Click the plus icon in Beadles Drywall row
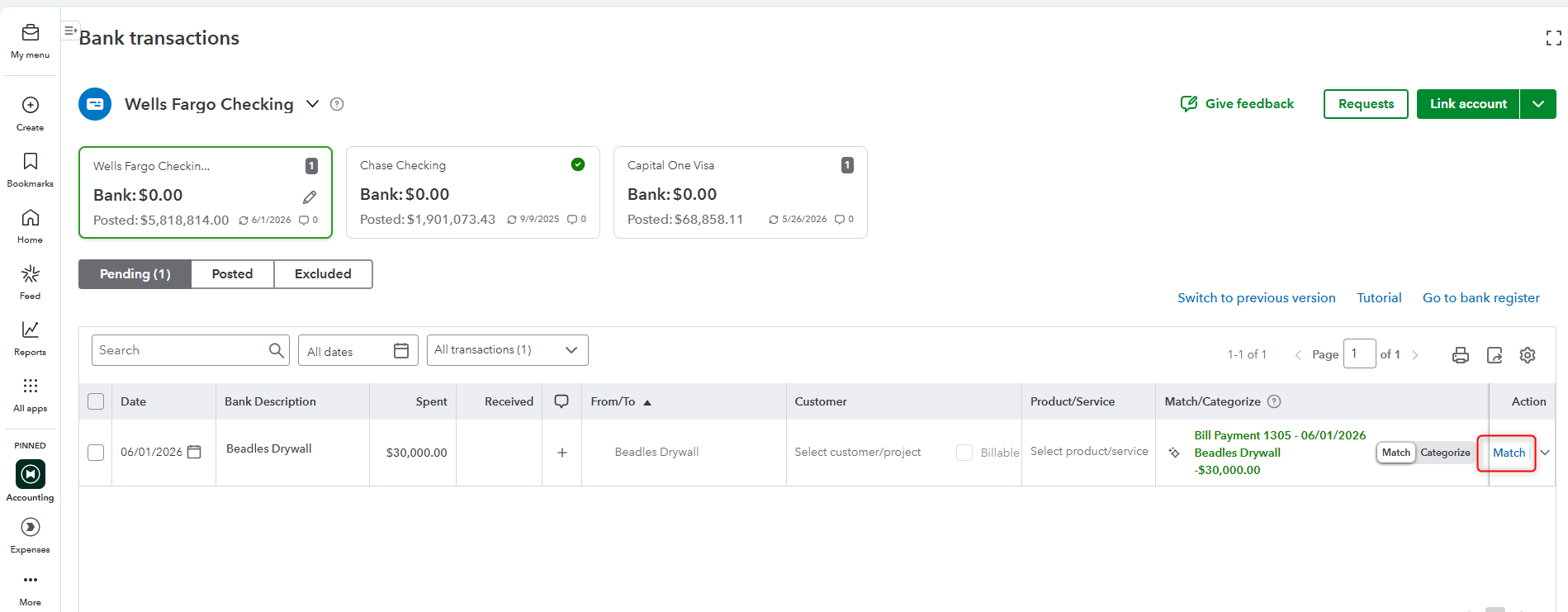Viewport: 1568px width, 612px height. (562, 453)
